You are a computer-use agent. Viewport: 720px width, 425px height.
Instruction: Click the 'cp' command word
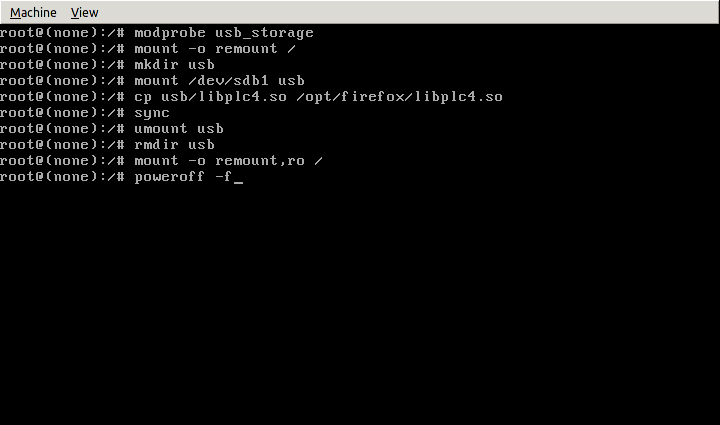coord(142,97)
